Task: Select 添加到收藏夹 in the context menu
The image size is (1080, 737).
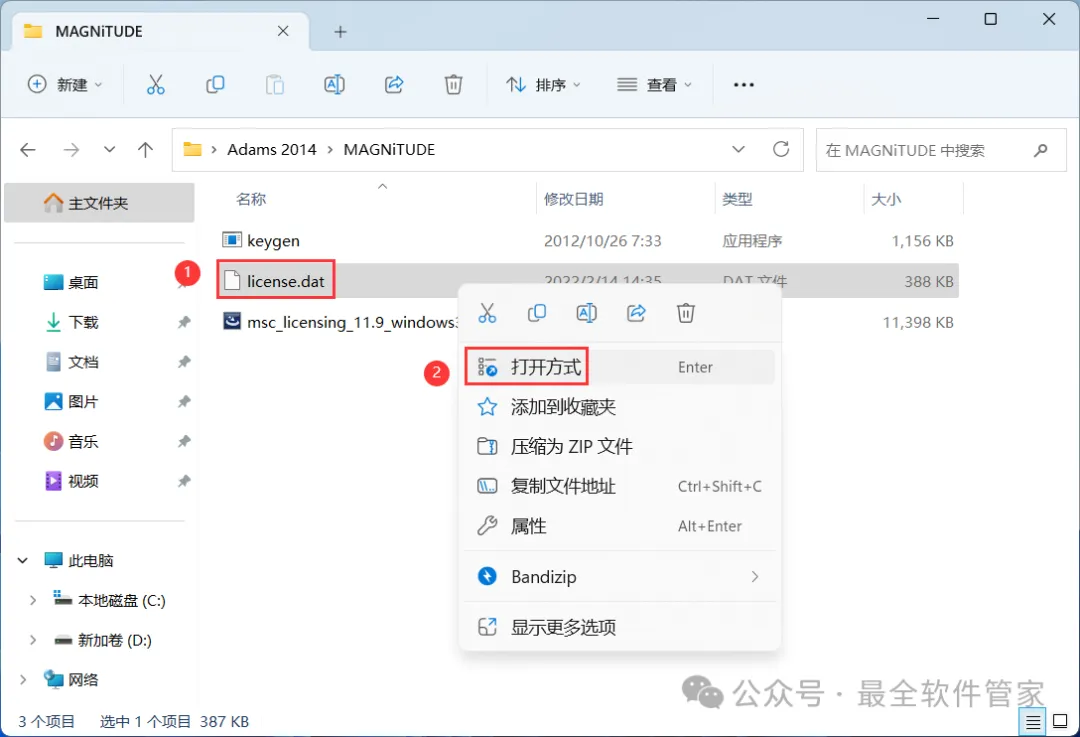Action: pyautogui.click(x=620, y=407)
